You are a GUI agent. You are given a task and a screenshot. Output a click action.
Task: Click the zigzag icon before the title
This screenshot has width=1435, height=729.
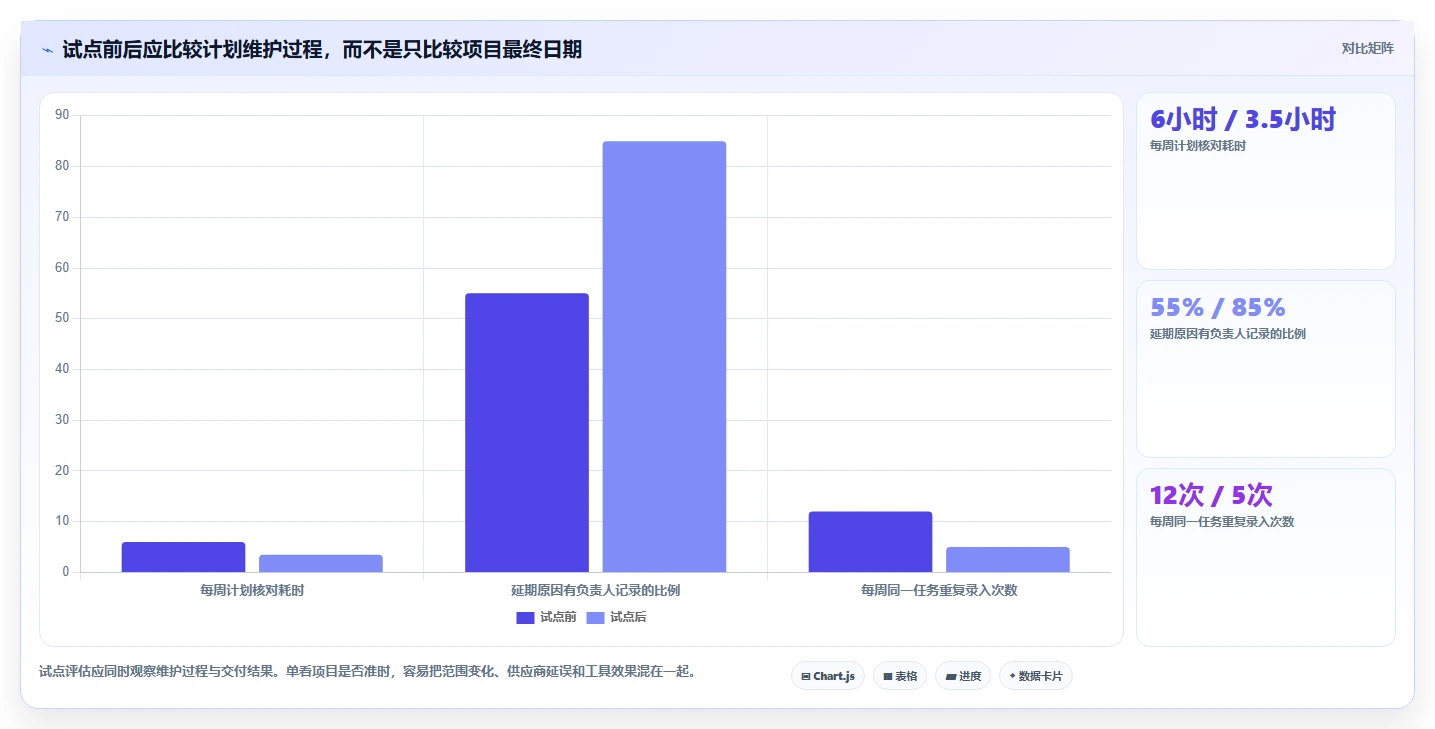pos(47,49)
